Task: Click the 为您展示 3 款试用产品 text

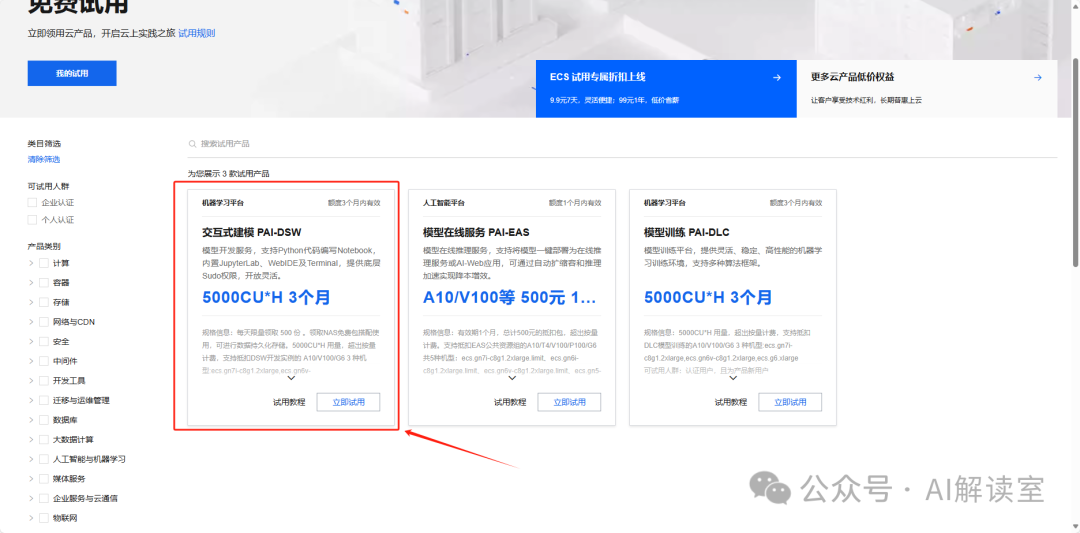Action: (x=229, y=174)
